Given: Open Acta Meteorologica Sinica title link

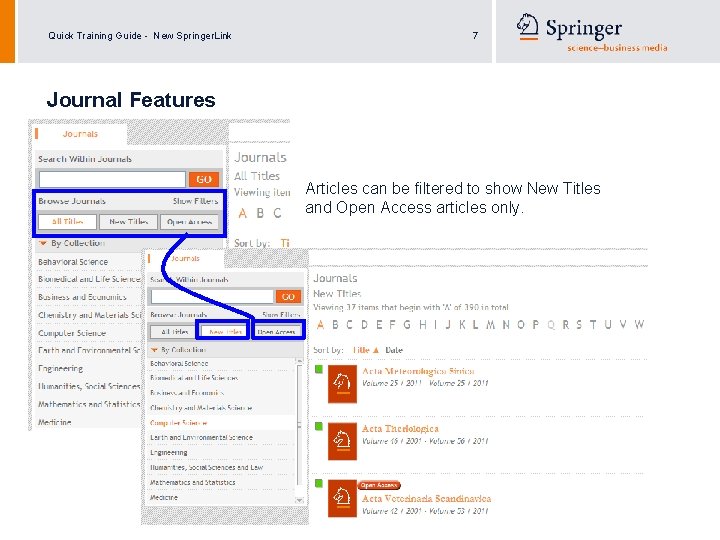Looking at the screenshot, I should point(418,371).
